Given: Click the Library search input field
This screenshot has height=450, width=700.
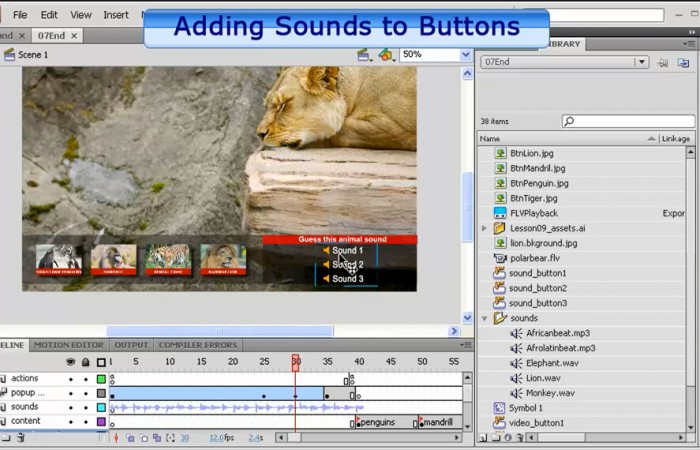Looking at the screenshot, I should (x=628, y=121).
